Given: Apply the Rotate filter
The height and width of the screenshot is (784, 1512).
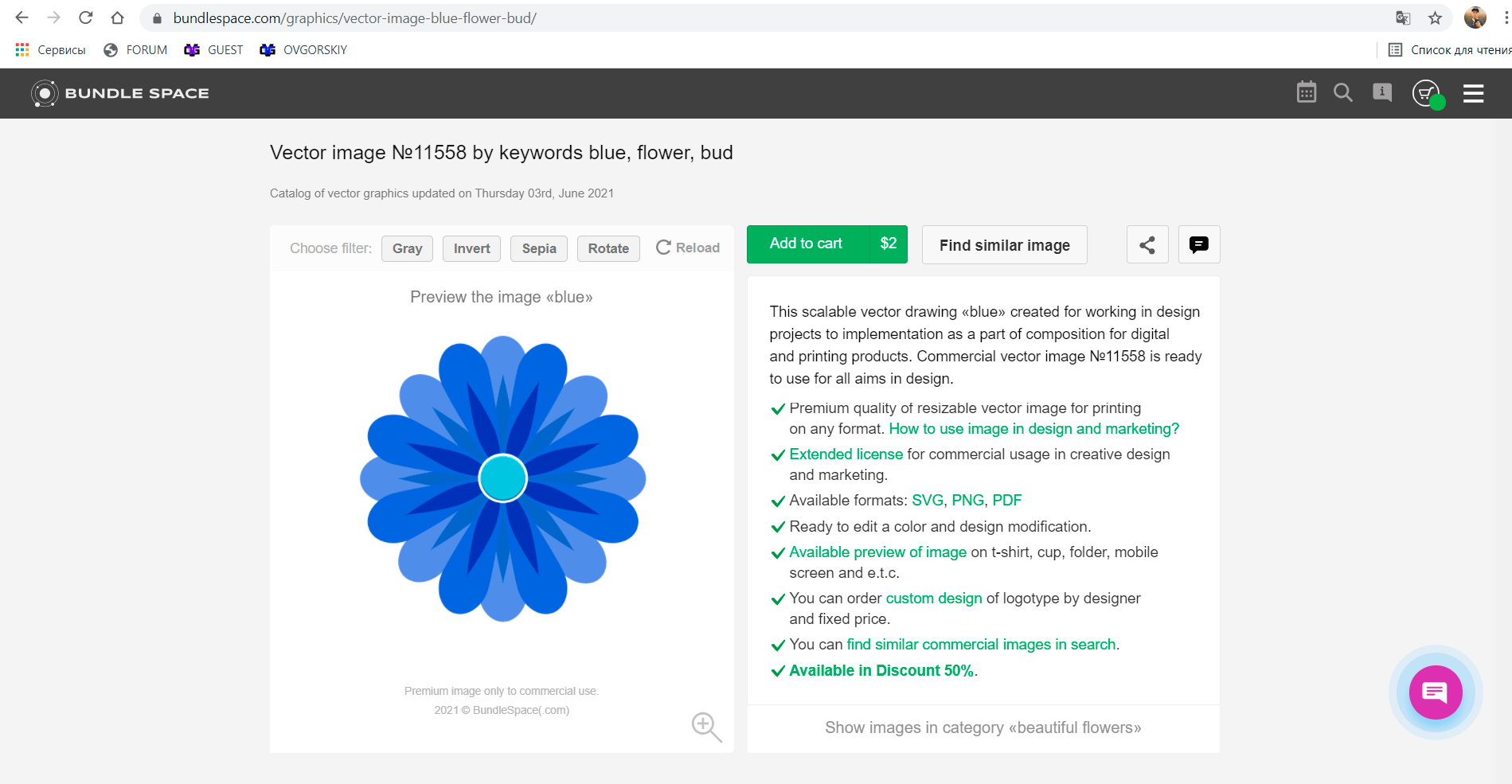Looking at the screenshot, I should click(608, 248).
